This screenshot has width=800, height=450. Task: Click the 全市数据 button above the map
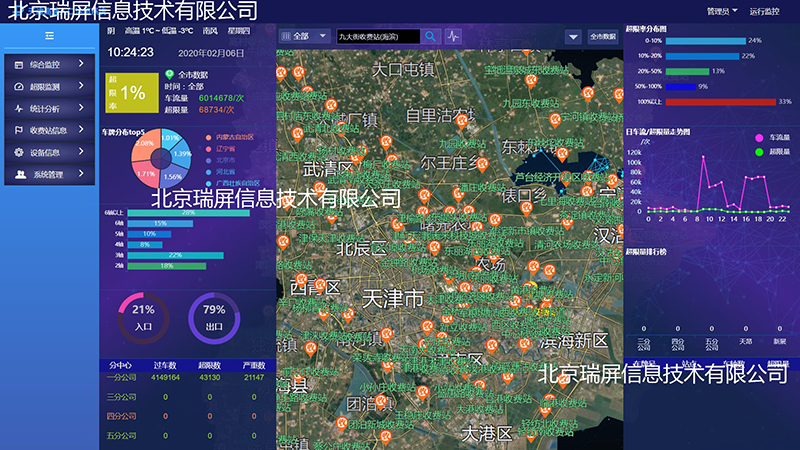(x=603, y=37)
